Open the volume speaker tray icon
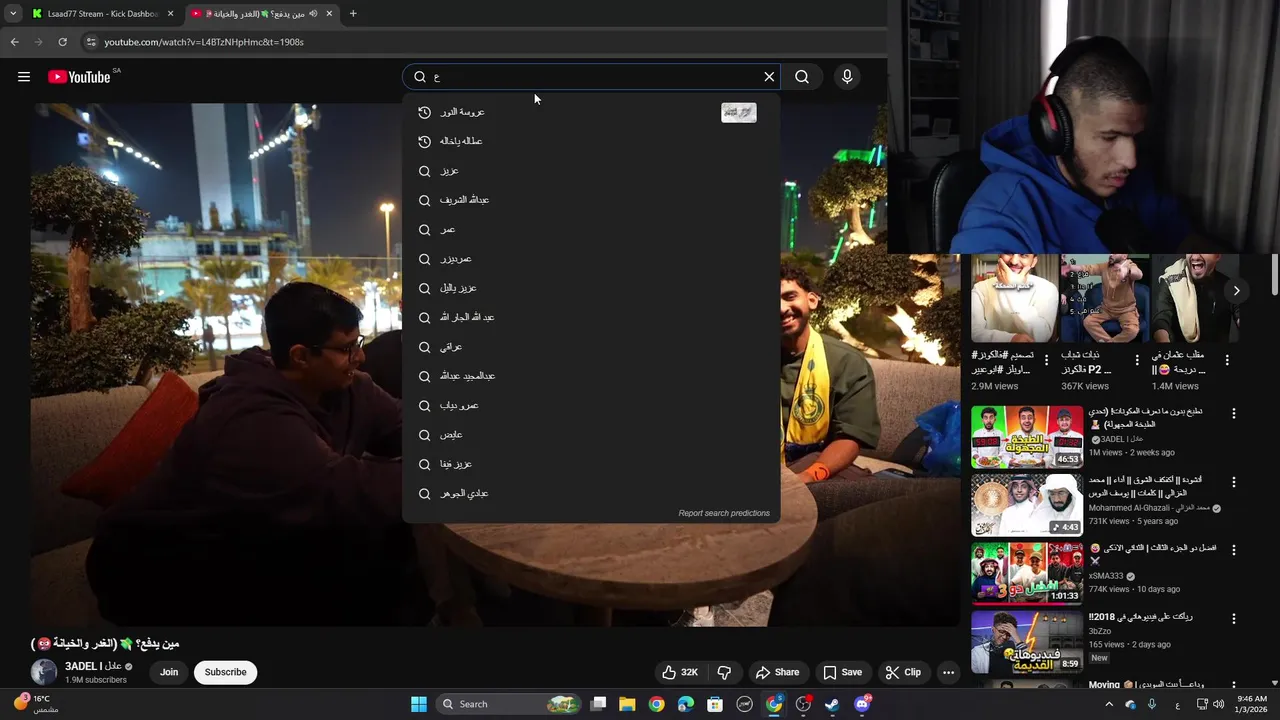Image resolution: width=1280 pixels, height=720 pixels. point(1218,704)
